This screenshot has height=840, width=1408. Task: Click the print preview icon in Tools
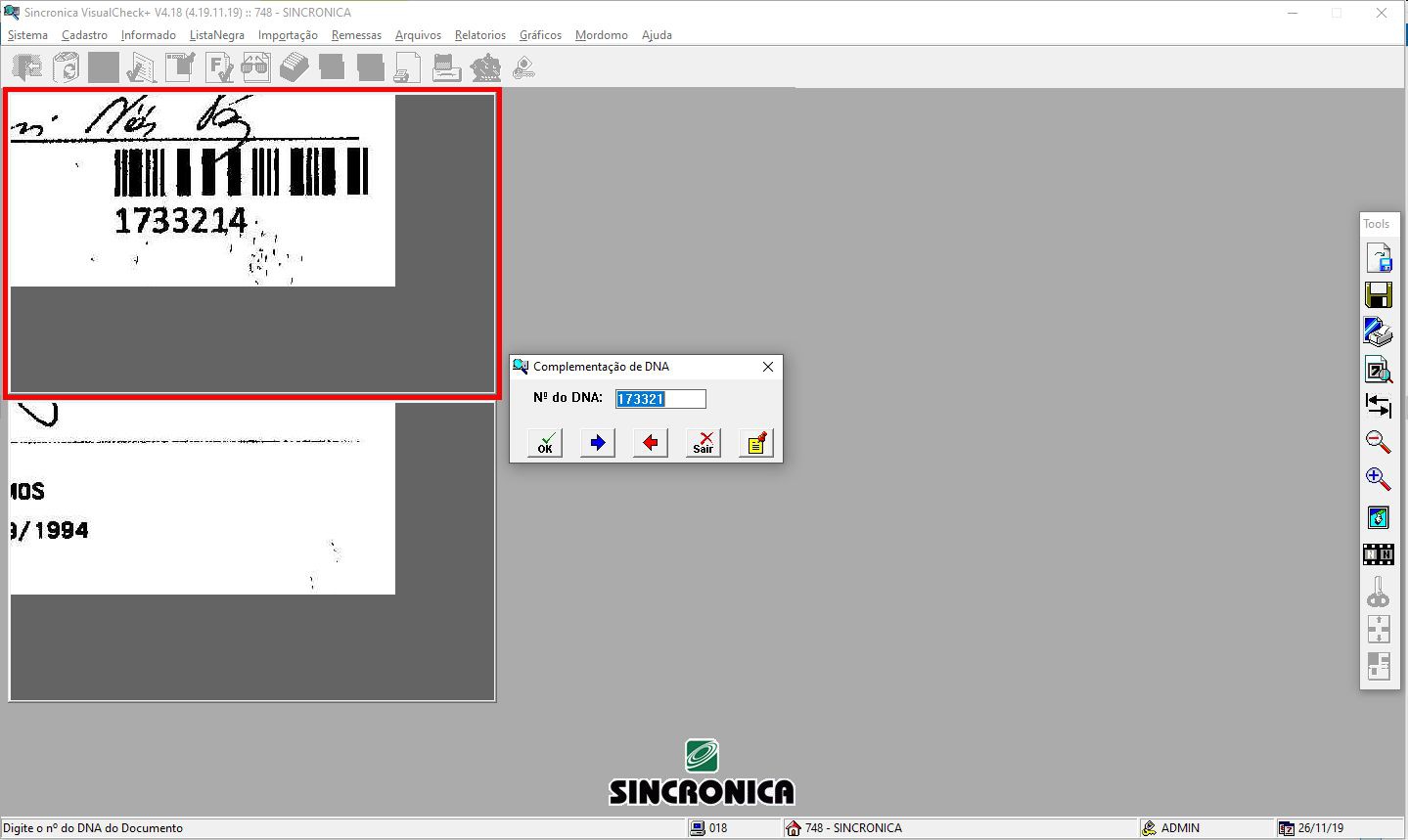[1378, 370]
